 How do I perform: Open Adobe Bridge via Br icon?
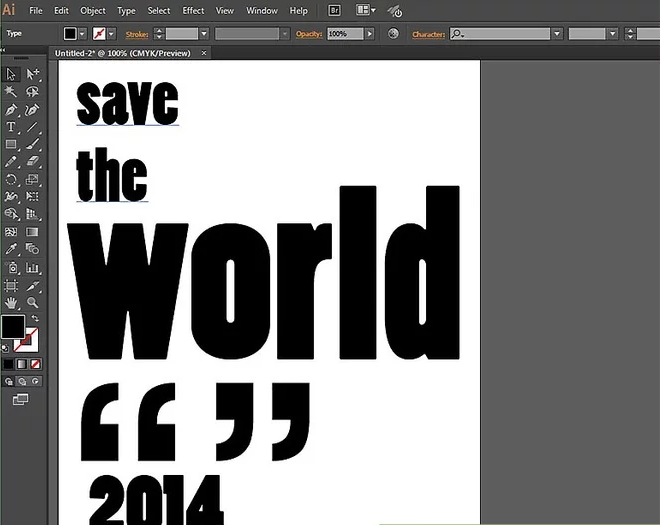[x=334, y=11]
